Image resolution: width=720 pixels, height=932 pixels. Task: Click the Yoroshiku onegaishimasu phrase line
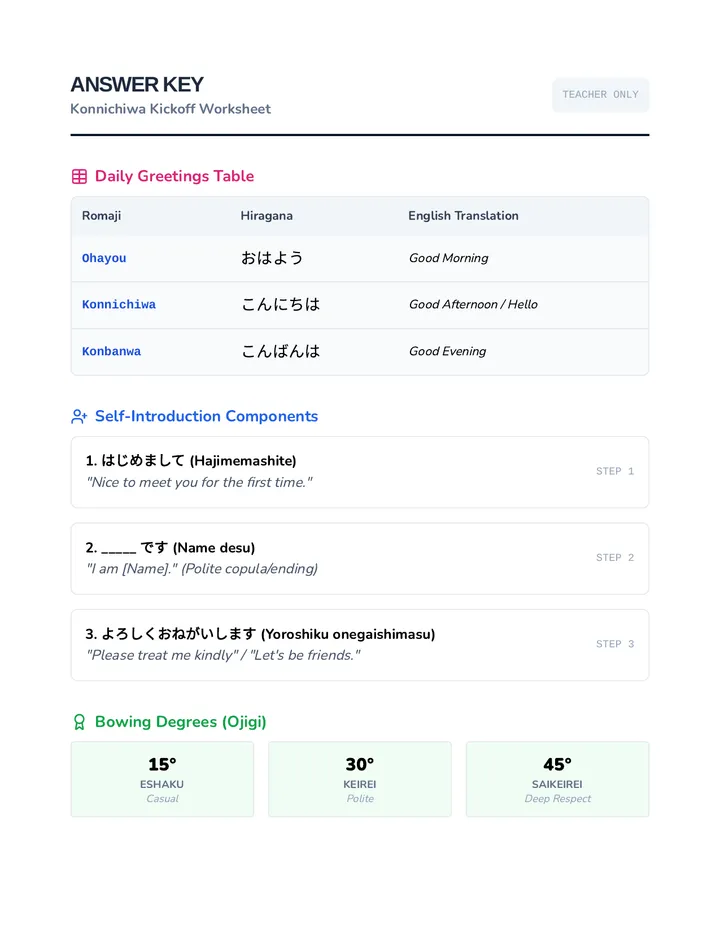coord(260,634)
